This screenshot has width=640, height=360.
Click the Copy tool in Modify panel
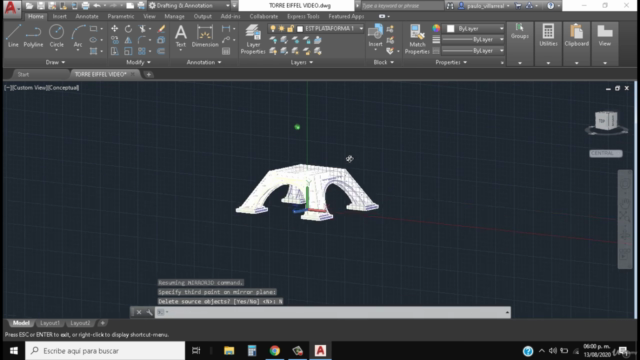(x=115, y=40)
